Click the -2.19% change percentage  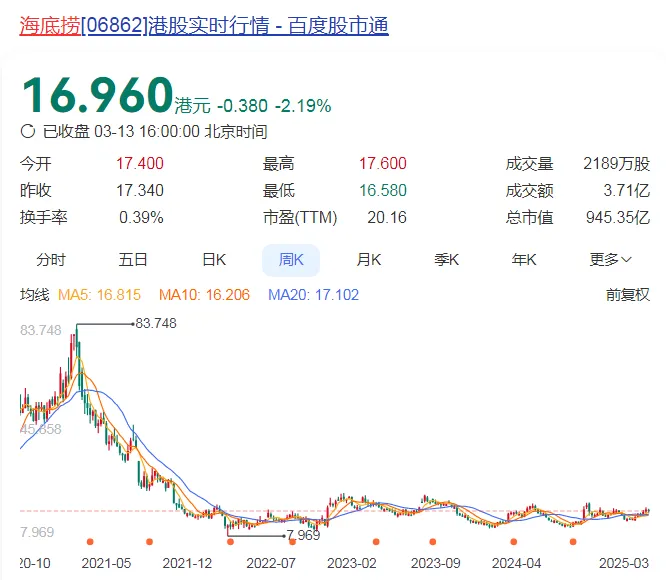click(x=303, y=106)
